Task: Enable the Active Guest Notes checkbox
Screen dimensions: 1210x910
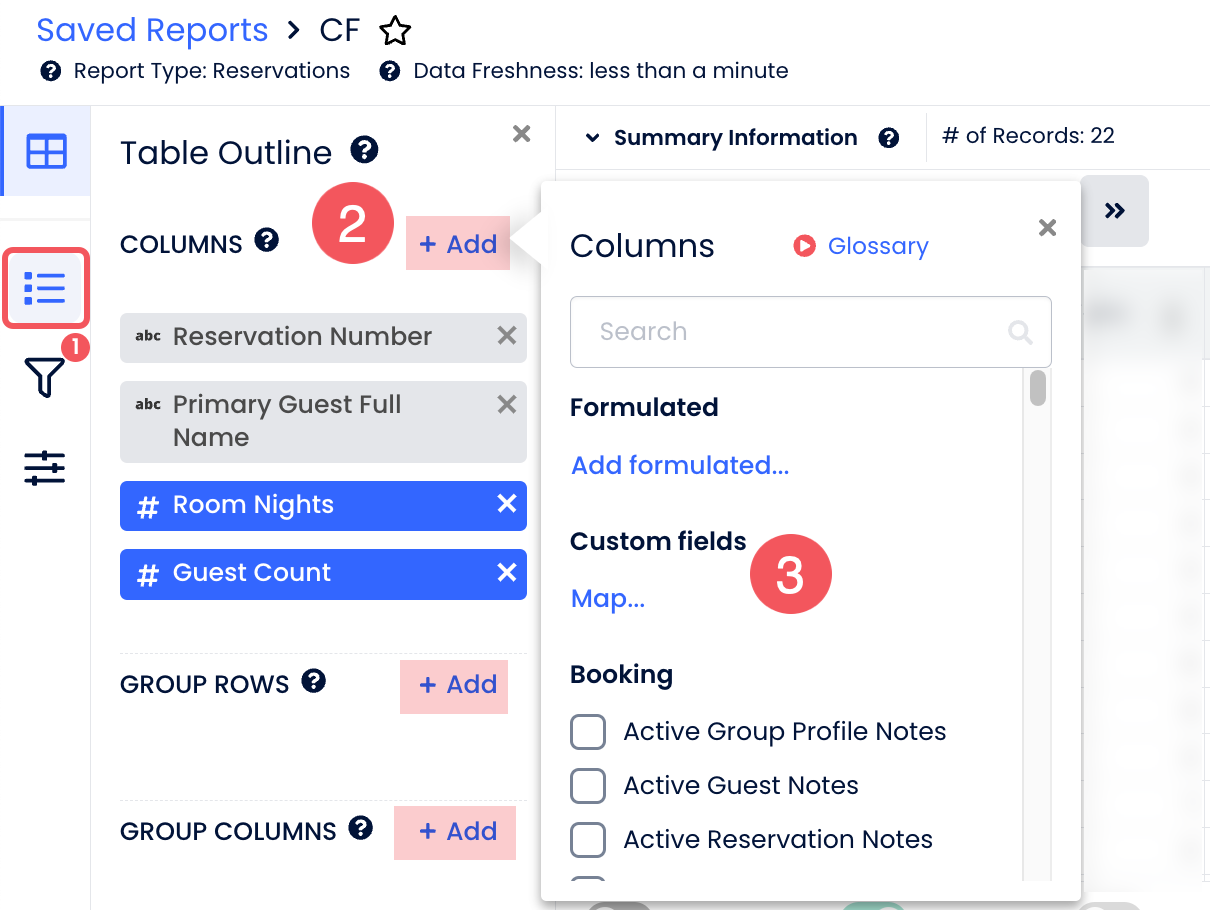Action: pos(588,786)
